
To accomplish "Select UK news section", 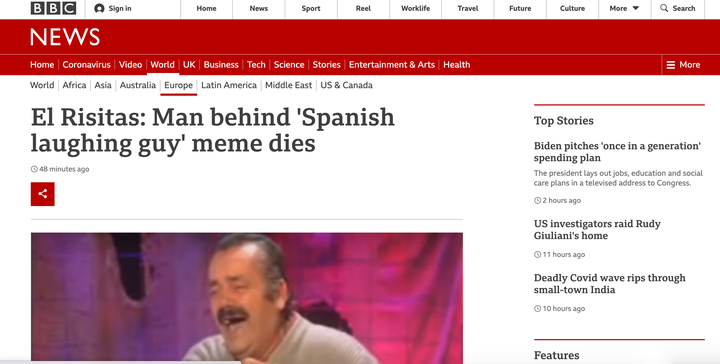I will [189, 65].
